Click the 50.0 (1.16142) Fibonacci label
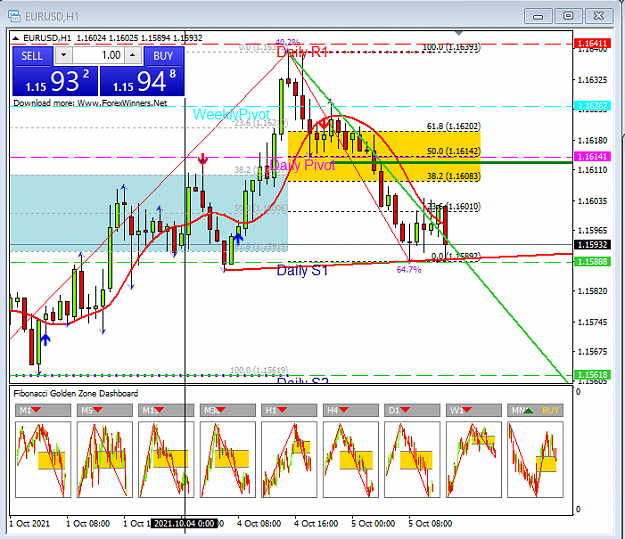Viewport: 625px width, 539px height. pos(454,151)
